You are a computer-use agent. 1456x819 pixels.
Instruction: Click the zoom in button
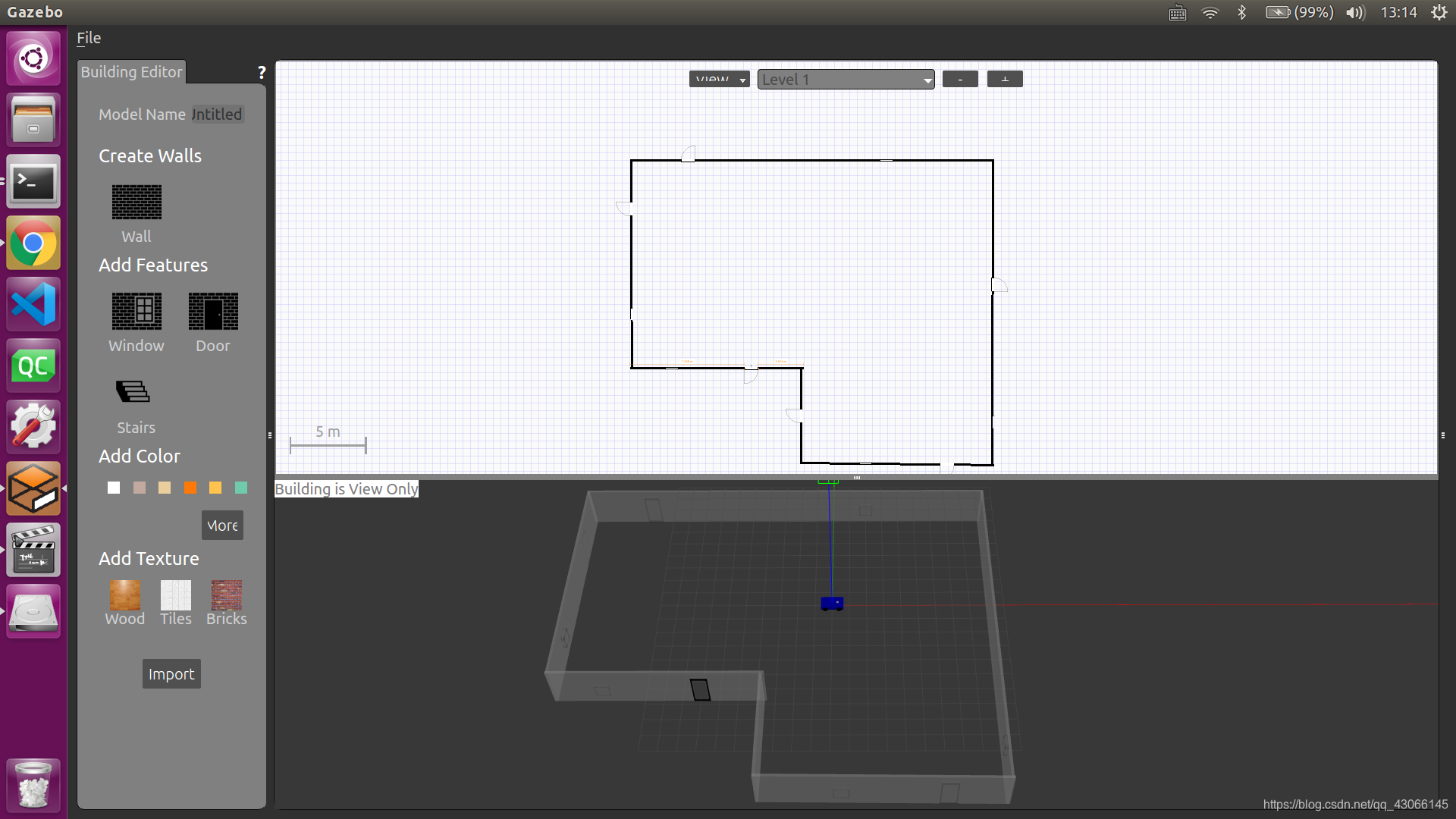pyautogui.click(x=1004, y=79)
